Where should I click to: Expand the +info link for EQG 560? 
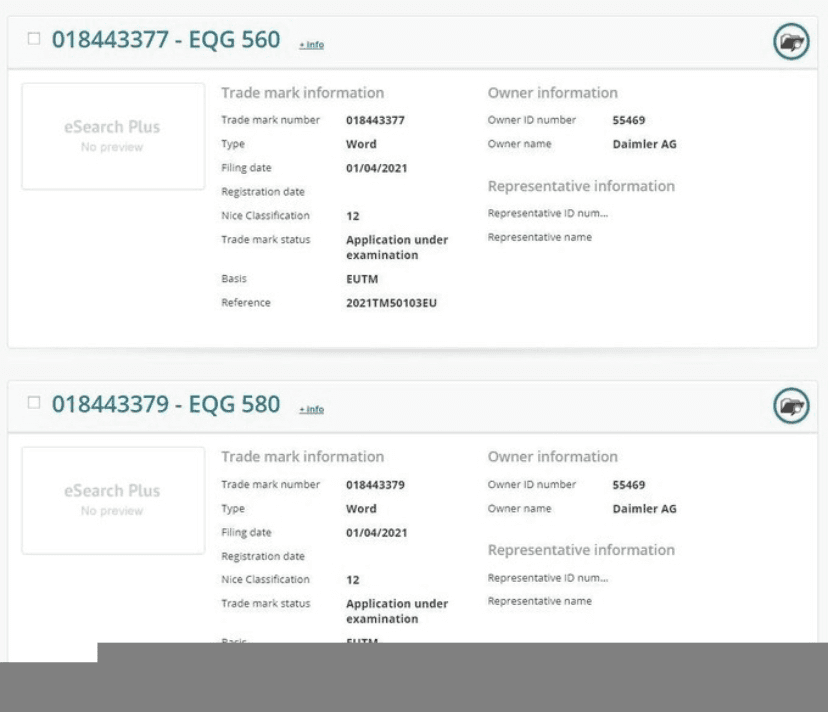tap(311, 45)
